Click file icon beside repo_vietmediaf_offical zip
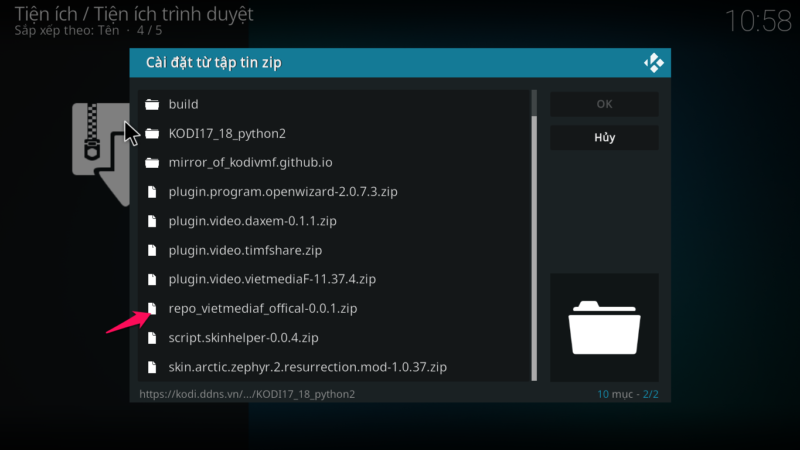 coord(152,309)
